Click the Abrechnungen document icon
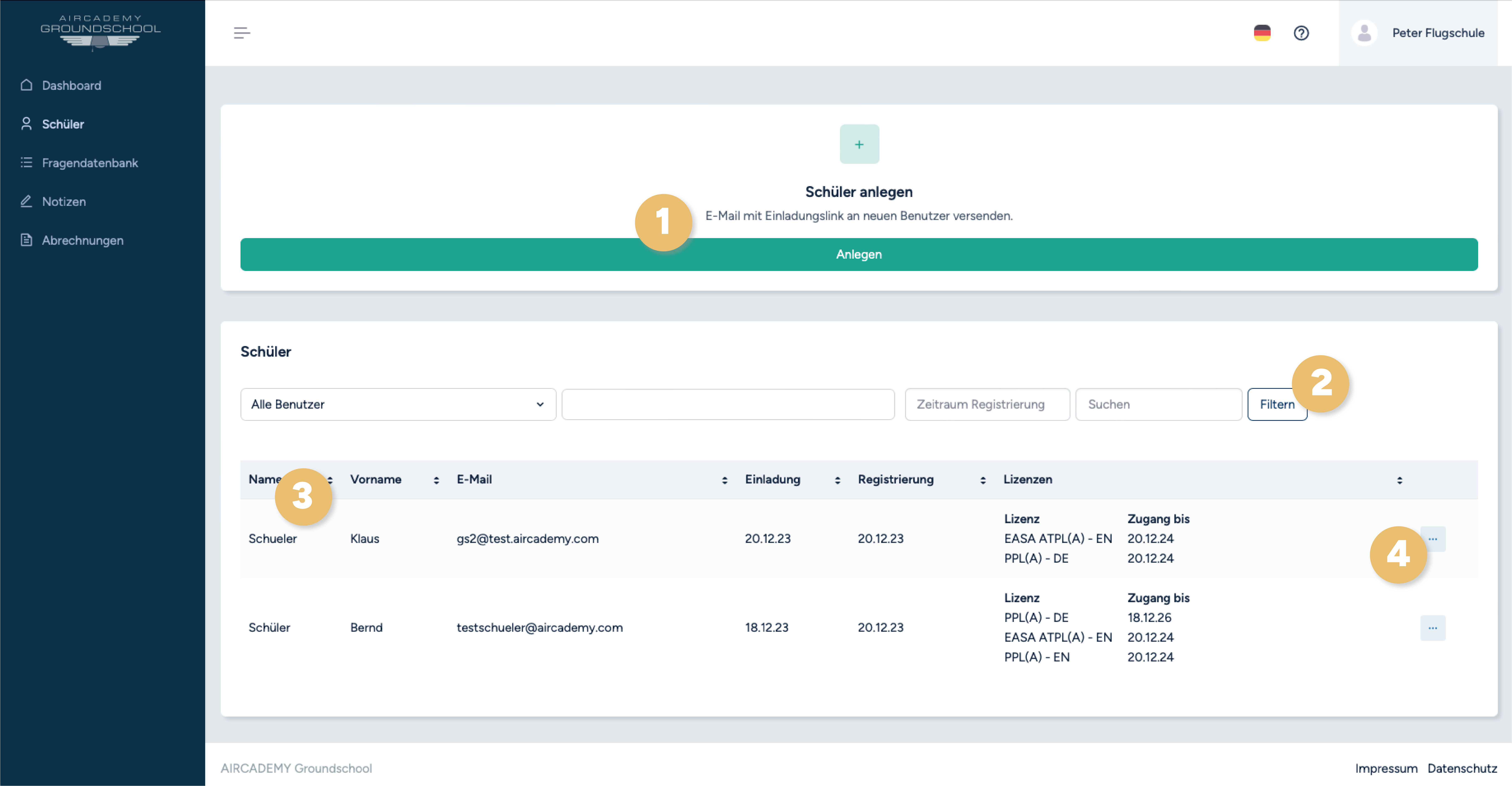This screenshot has height=786, width=1512. (x=26, y=240)
